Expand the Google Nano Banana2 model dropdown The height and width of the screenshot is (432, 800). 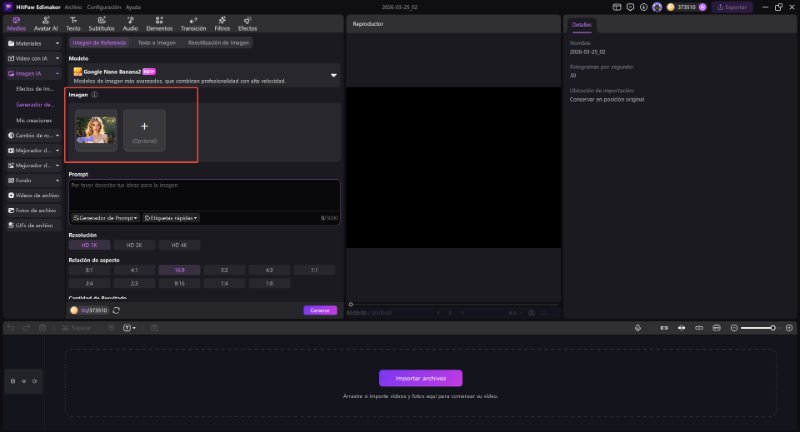pos(334,74)
